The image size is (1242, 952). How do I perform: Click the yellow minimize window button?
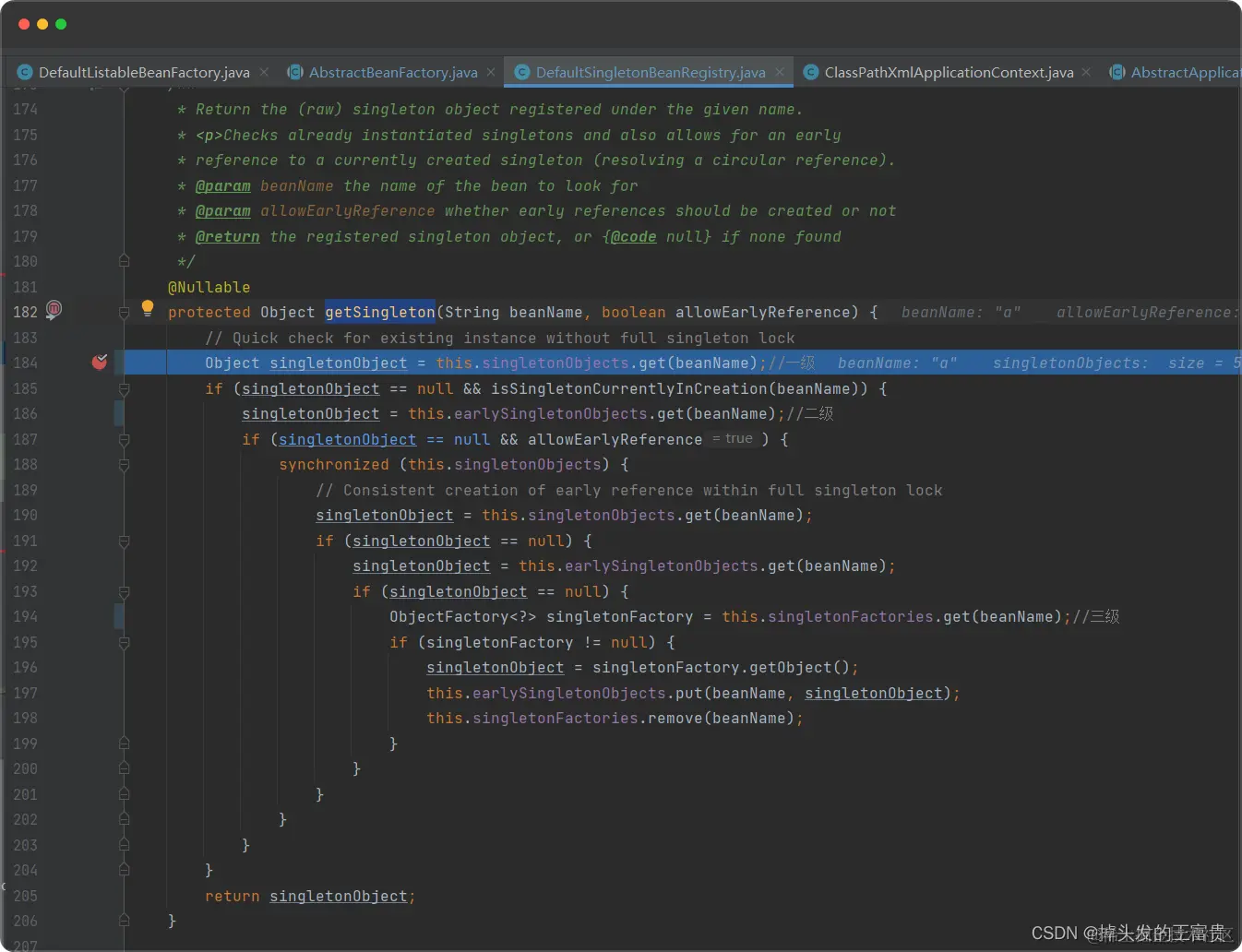click(42, 24)
